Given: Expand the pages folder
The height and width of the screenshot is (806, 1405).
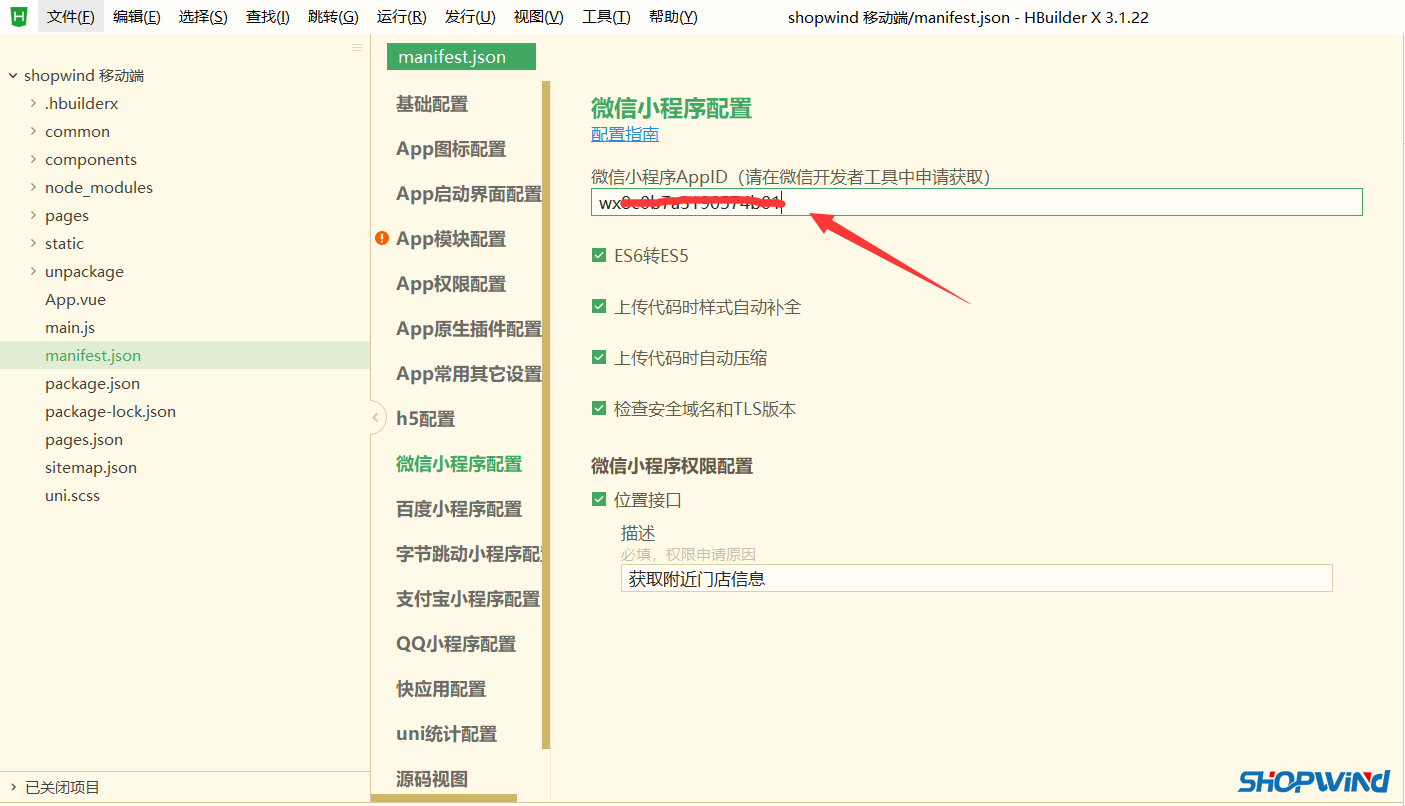Looking at the screenshot, I should point(33,215).
